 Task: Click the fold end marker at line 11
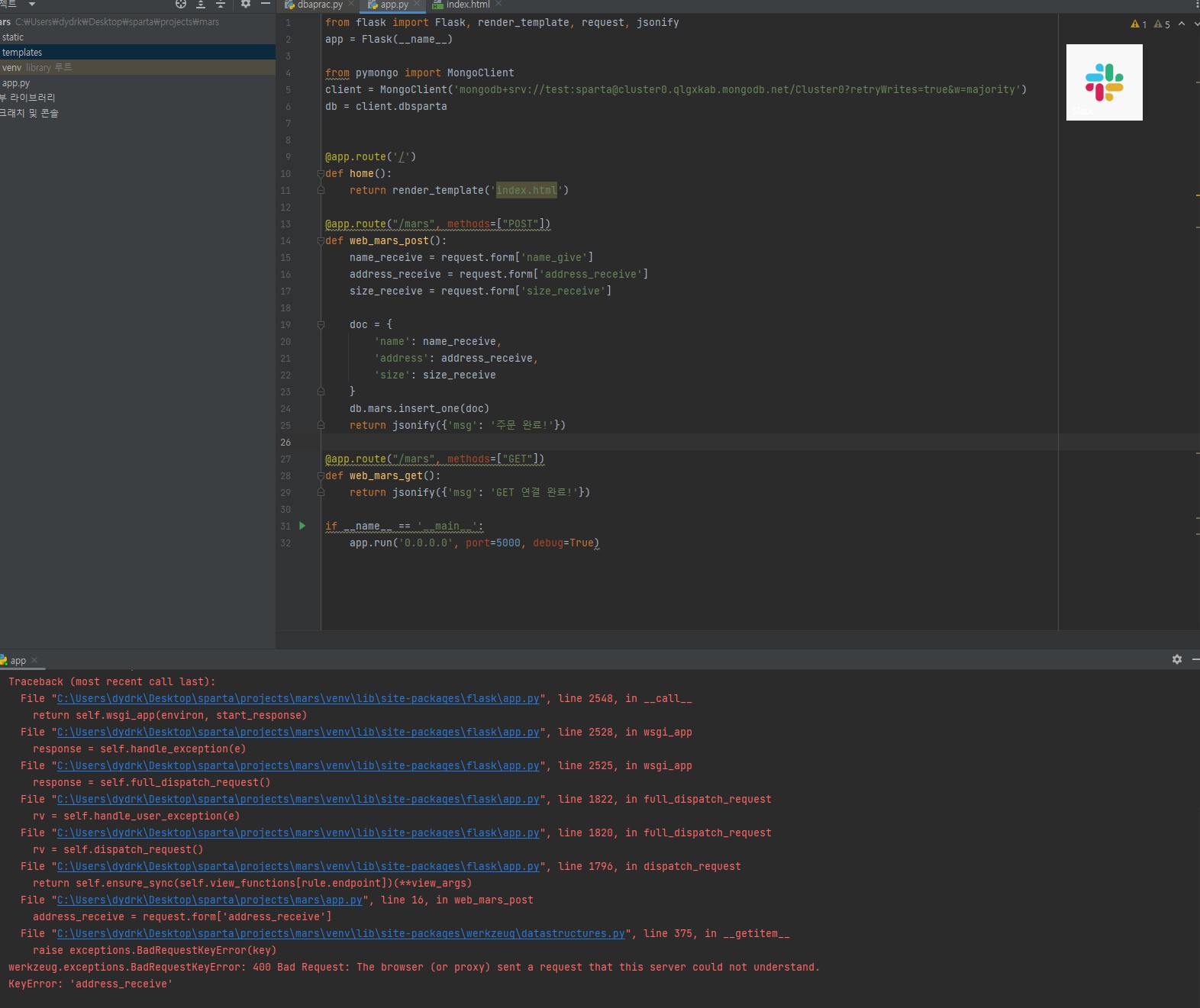coord(321,191)
